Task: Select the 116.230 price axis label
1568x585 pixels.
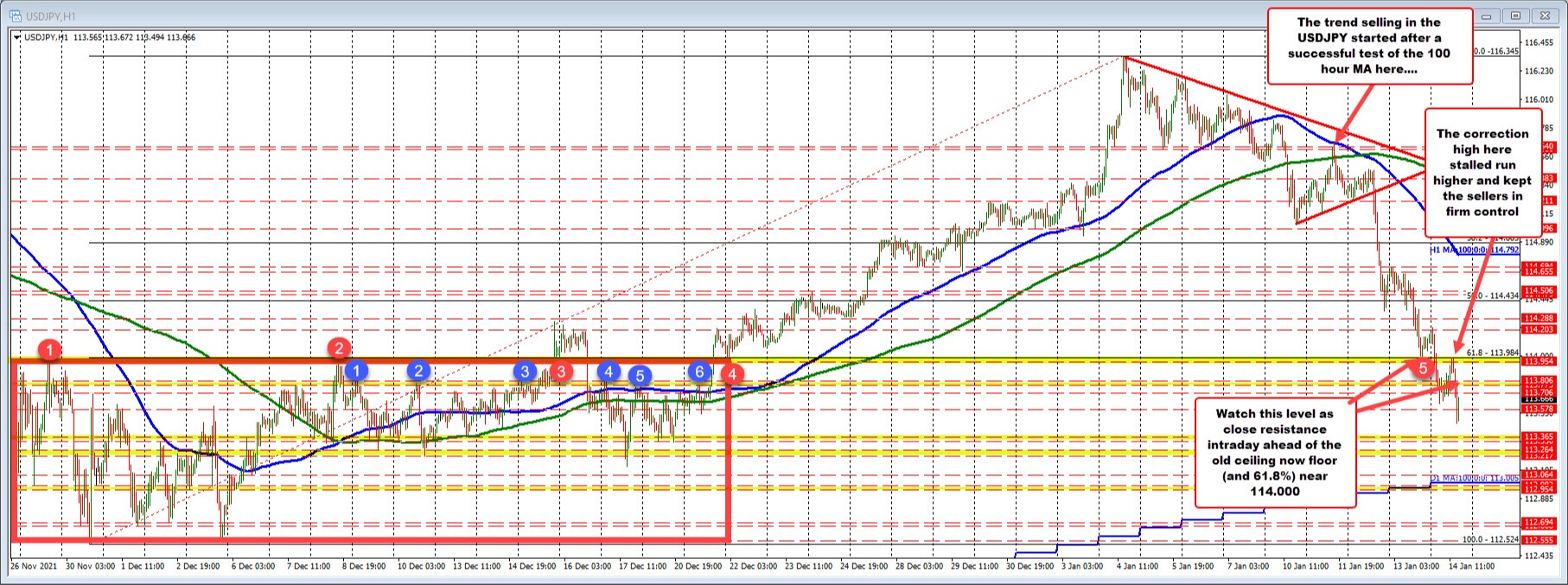Action: (x=1539, y=71)
